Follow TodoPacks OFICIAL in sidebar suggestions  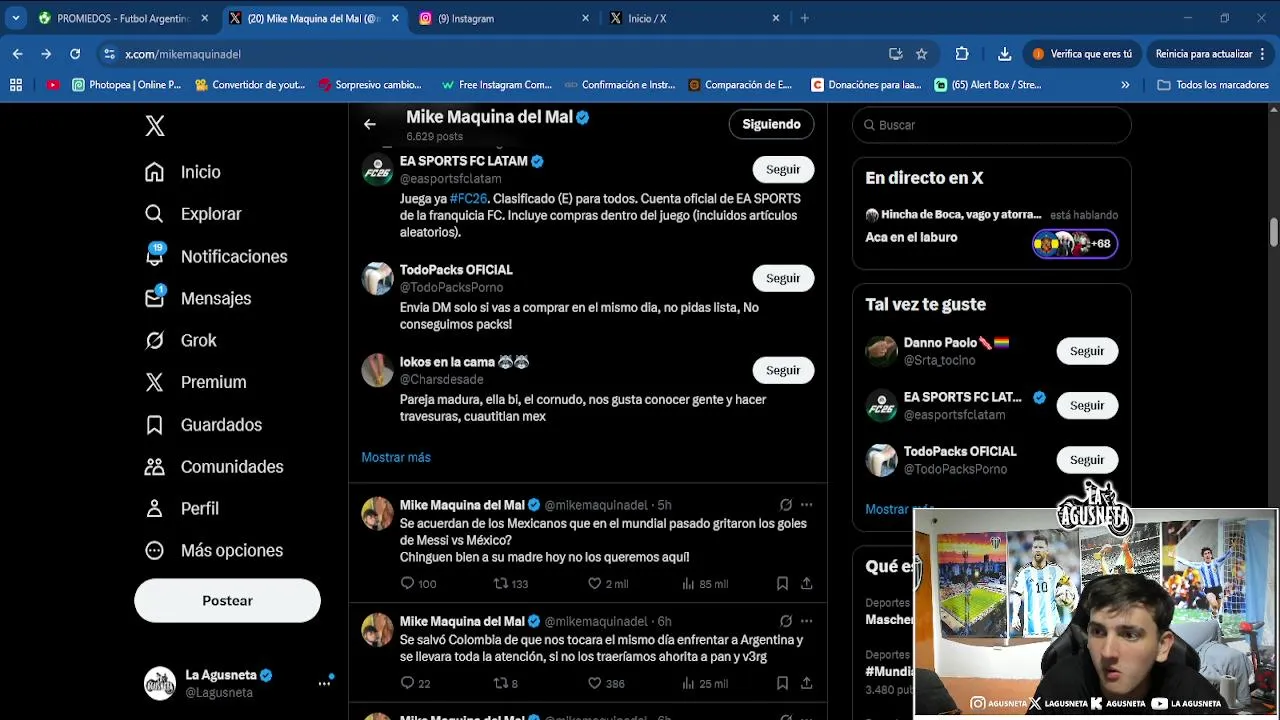1087,460
